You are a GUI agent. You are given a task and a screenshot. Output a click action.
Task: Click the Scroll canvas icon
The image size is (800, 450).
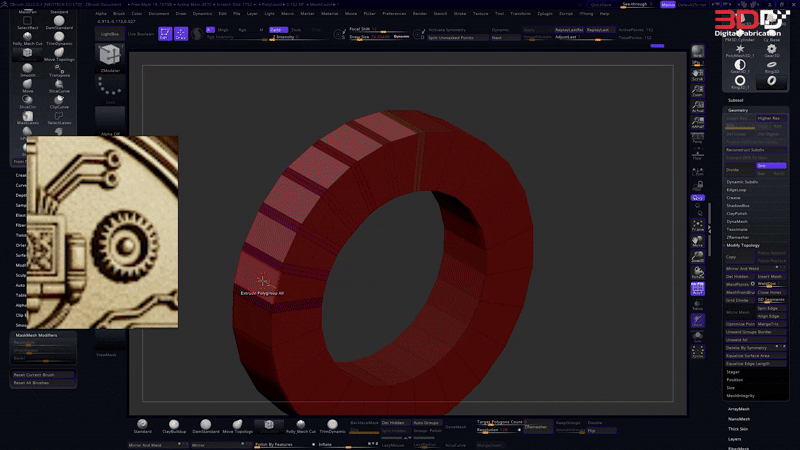point(698,73)
